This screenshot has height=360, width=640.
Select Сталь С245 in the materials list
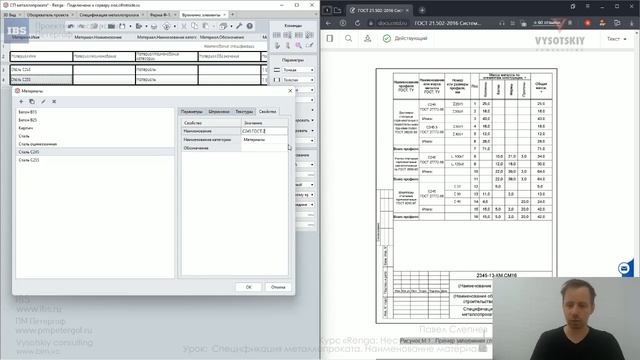(x=95, y=152)
